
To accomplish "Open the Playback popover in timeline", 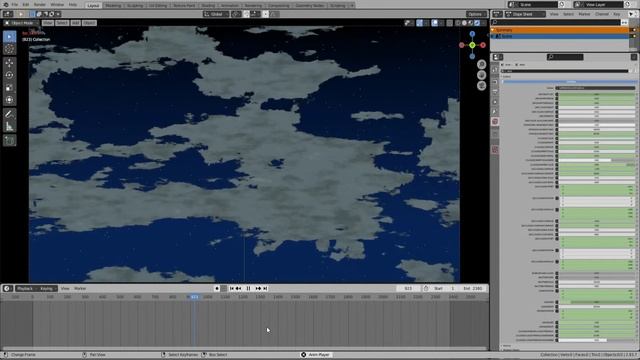I will pos(26,289).
